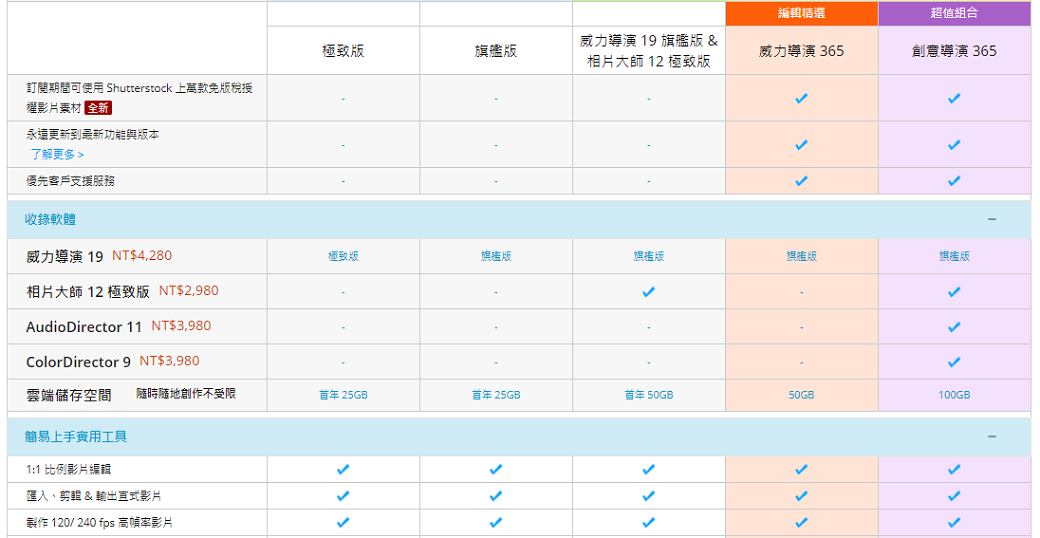1040x538 pixels.
Task: Click 120/240 fps row checkmark under 極致版
Action: click(x=343, y=523)
